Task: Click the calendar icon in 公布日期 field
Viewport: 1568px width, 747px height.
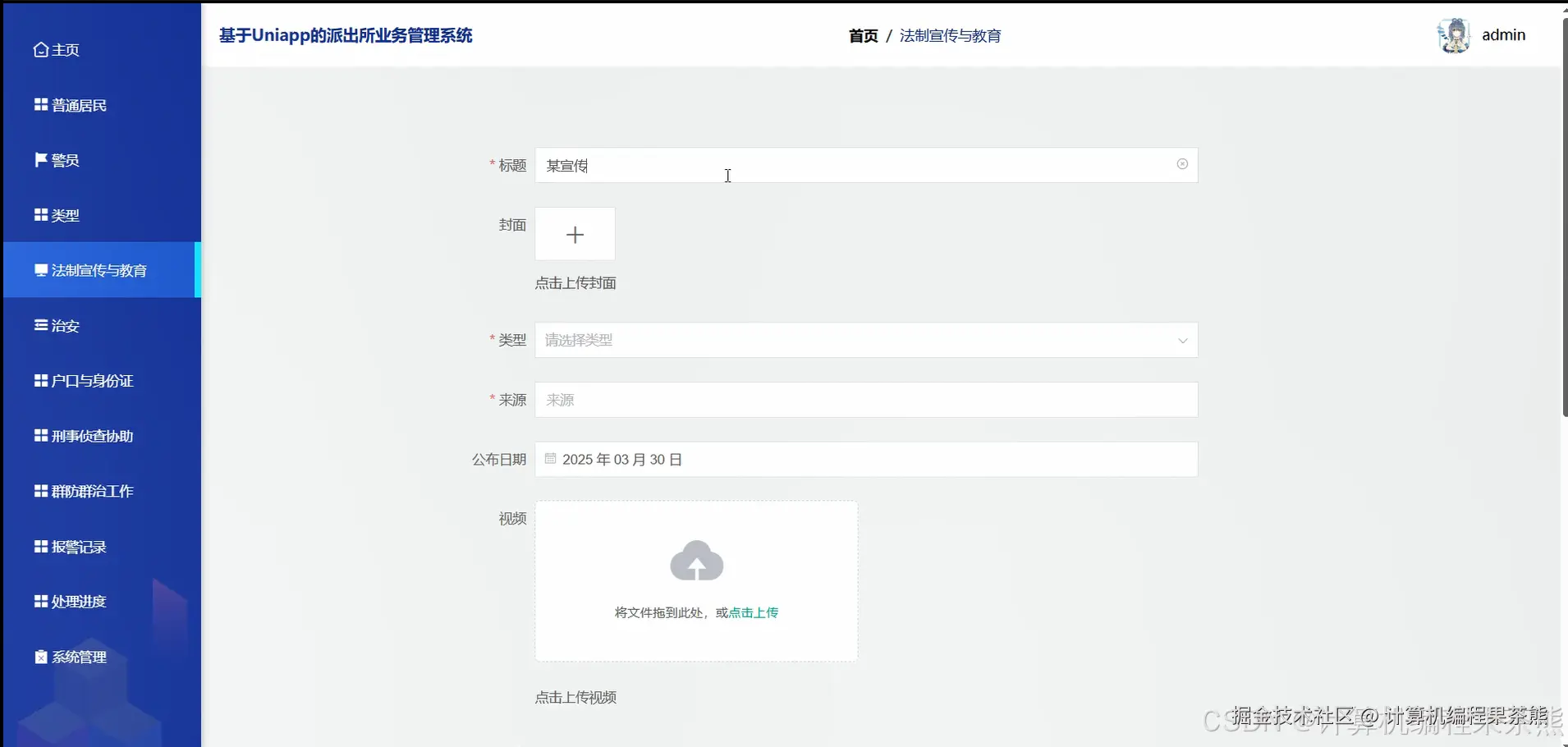Action: coord(551,459)
